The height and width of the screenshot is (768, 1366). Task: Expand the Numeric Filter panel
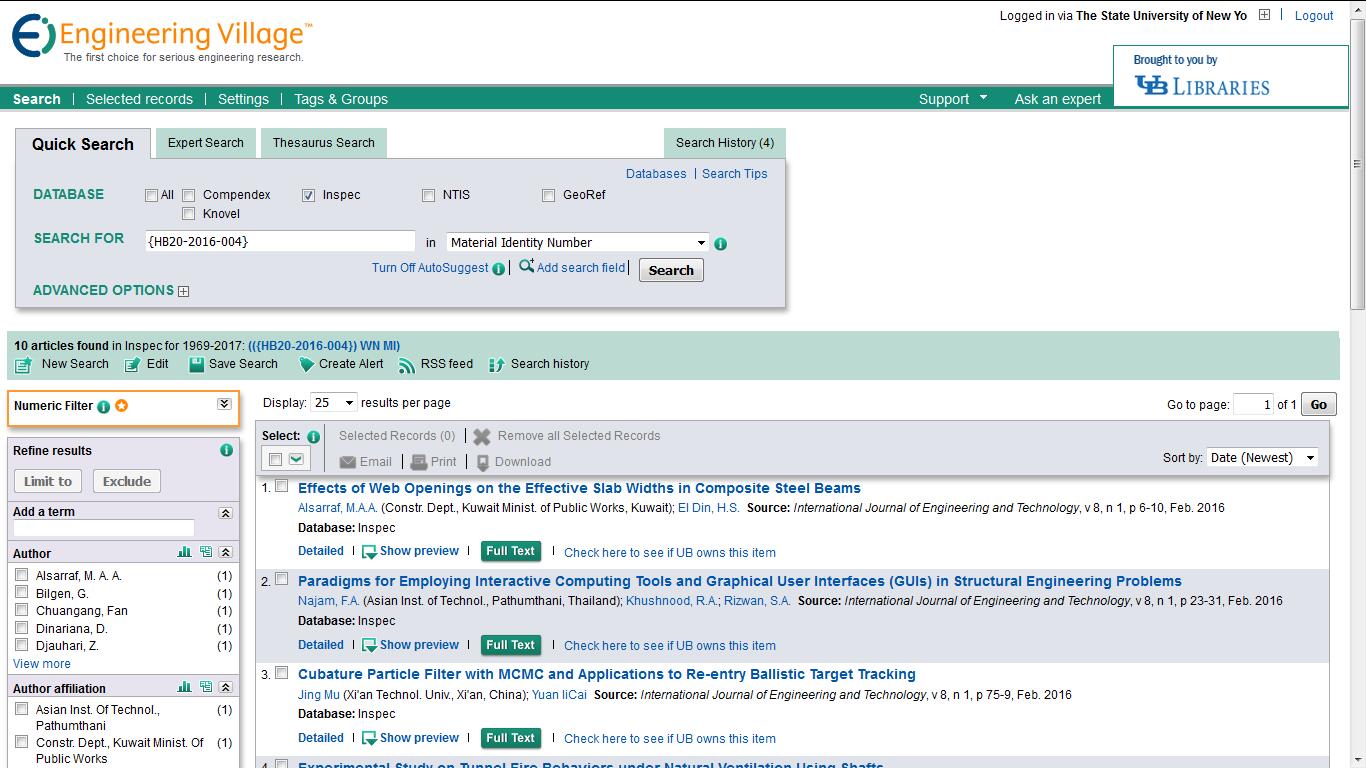(x=224, y=404)
